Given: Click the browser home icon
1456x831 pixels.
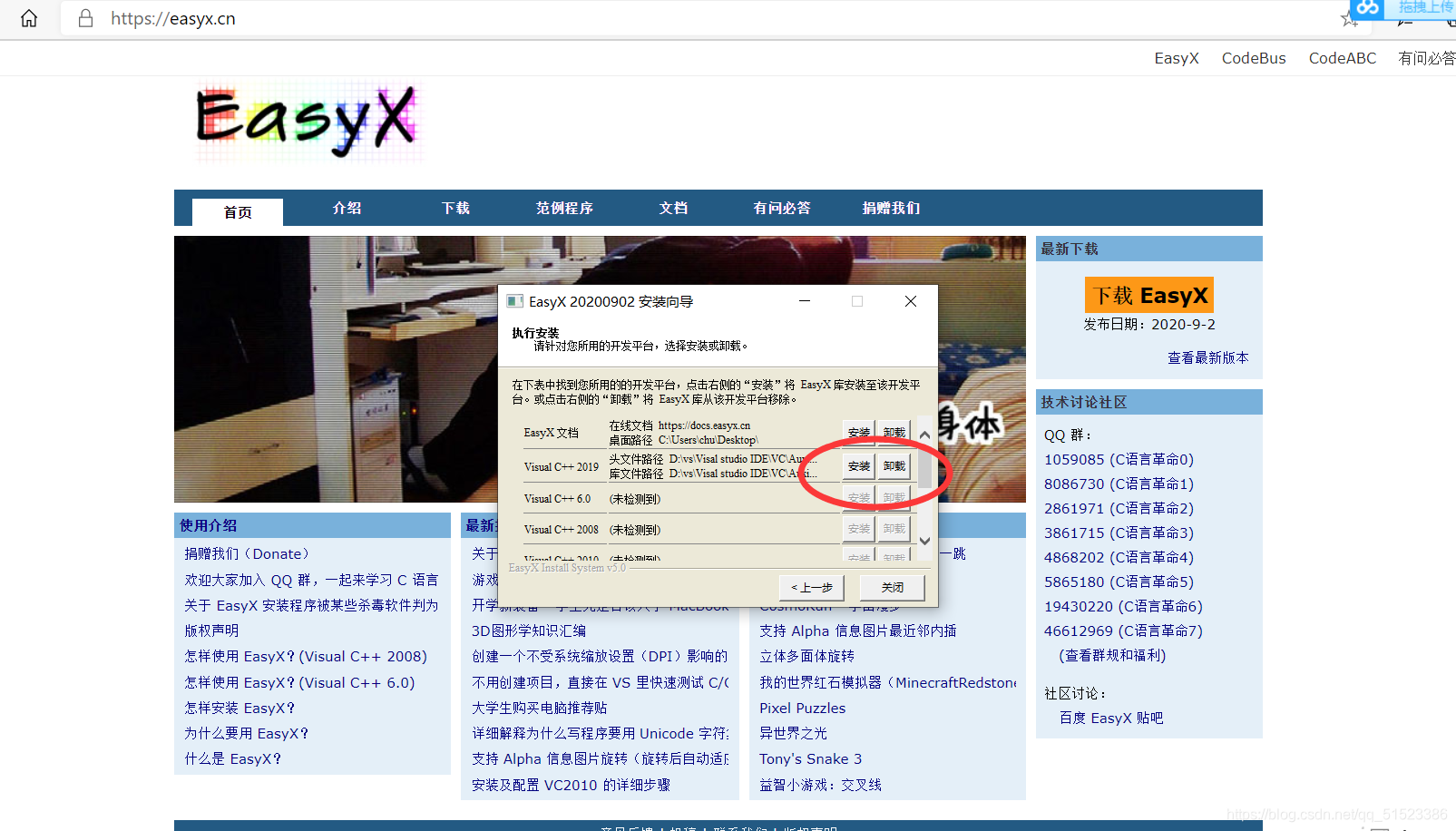Looking at the screenshot, I should (29, 18).
